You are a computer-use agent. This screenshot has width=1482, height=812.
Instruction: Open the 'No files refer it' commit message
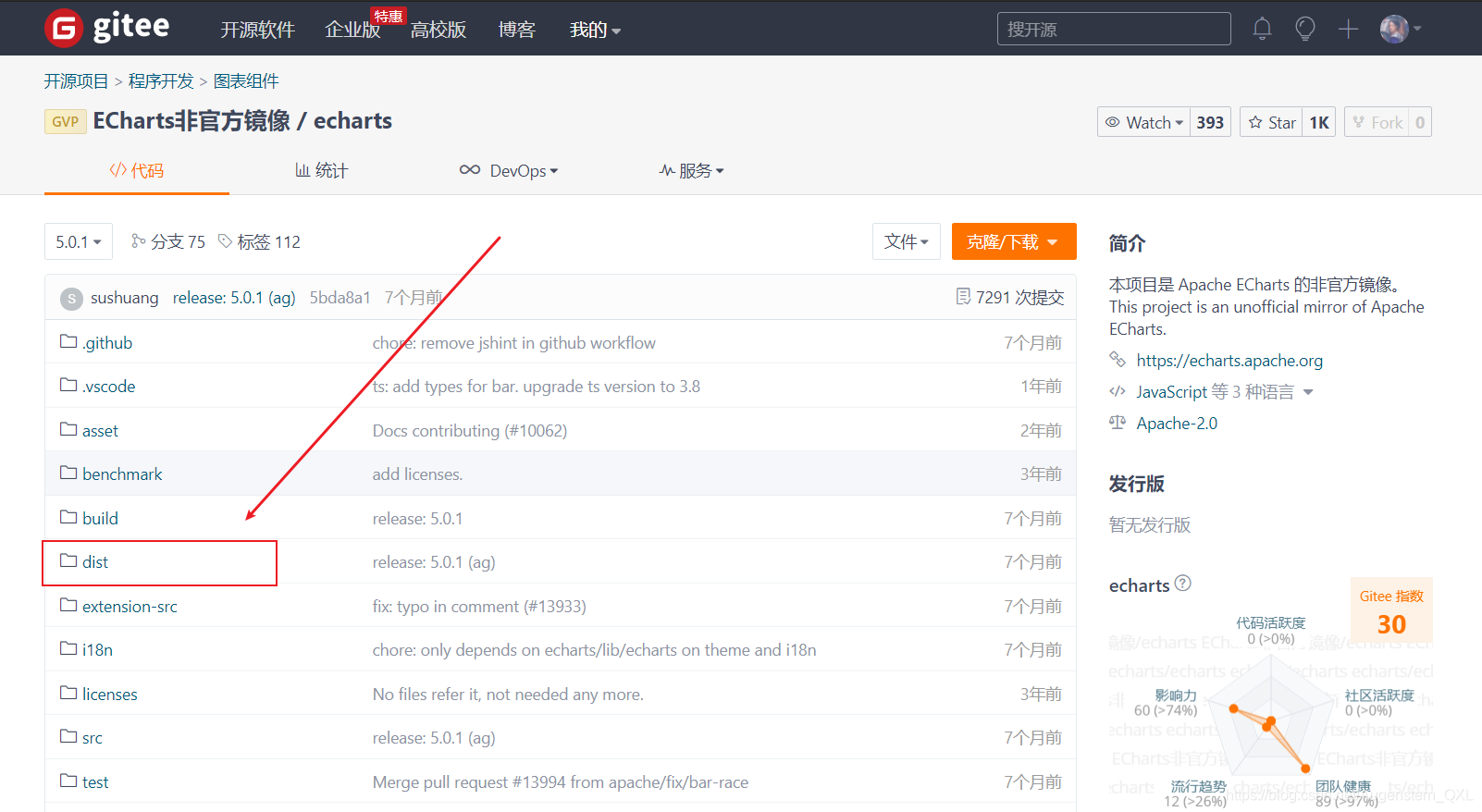pos(508,695)
